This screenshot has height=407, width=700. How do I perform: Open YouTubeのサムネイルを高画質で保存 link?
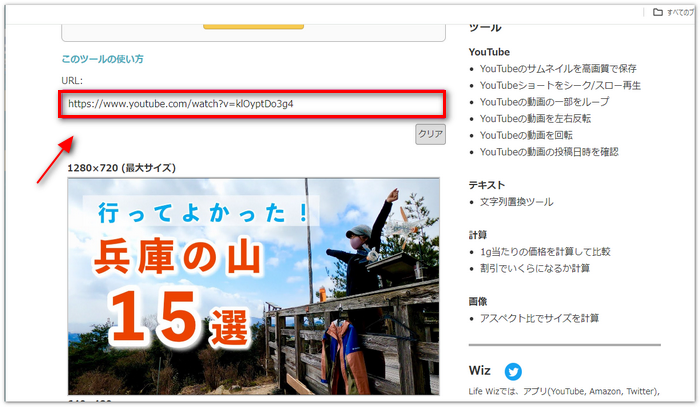pyautogui.click(x=557, y=69)
